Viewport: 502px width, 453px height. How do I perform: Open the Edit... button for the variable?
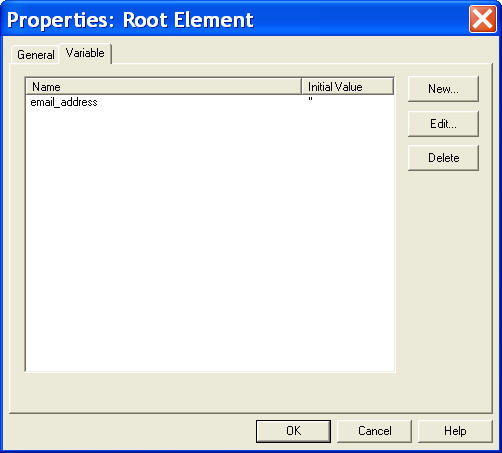tap(443, 124)
